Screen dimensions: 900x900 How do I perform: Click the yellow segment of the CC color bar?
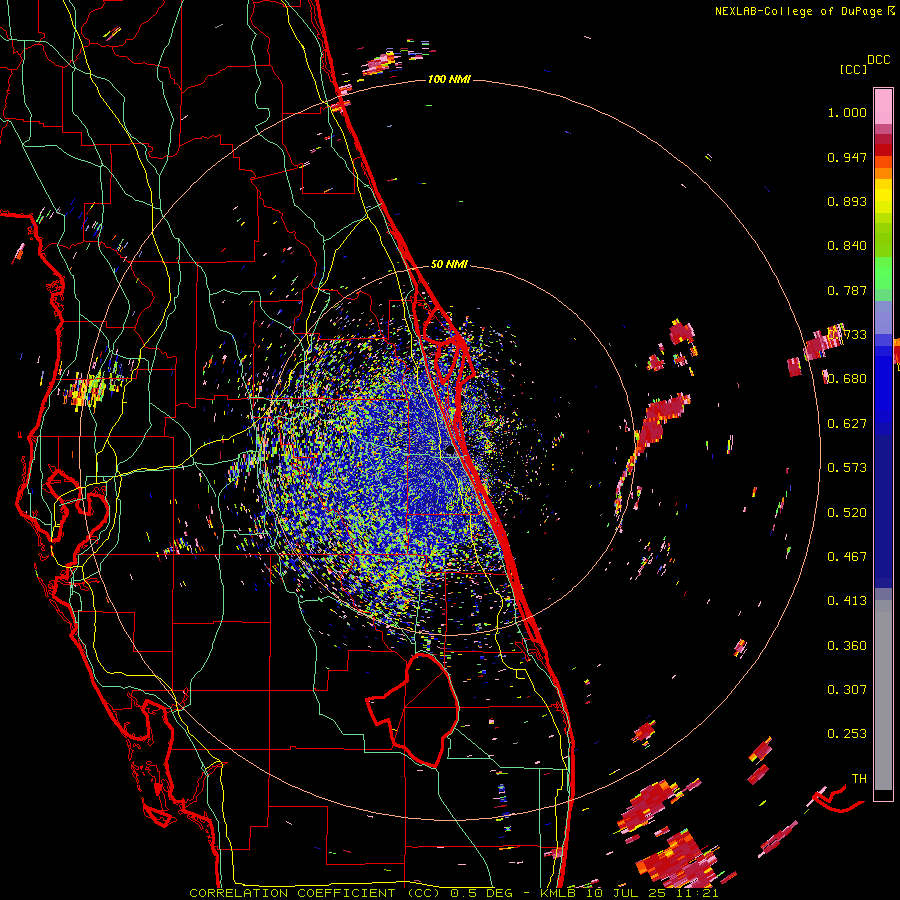coord(883,196)
